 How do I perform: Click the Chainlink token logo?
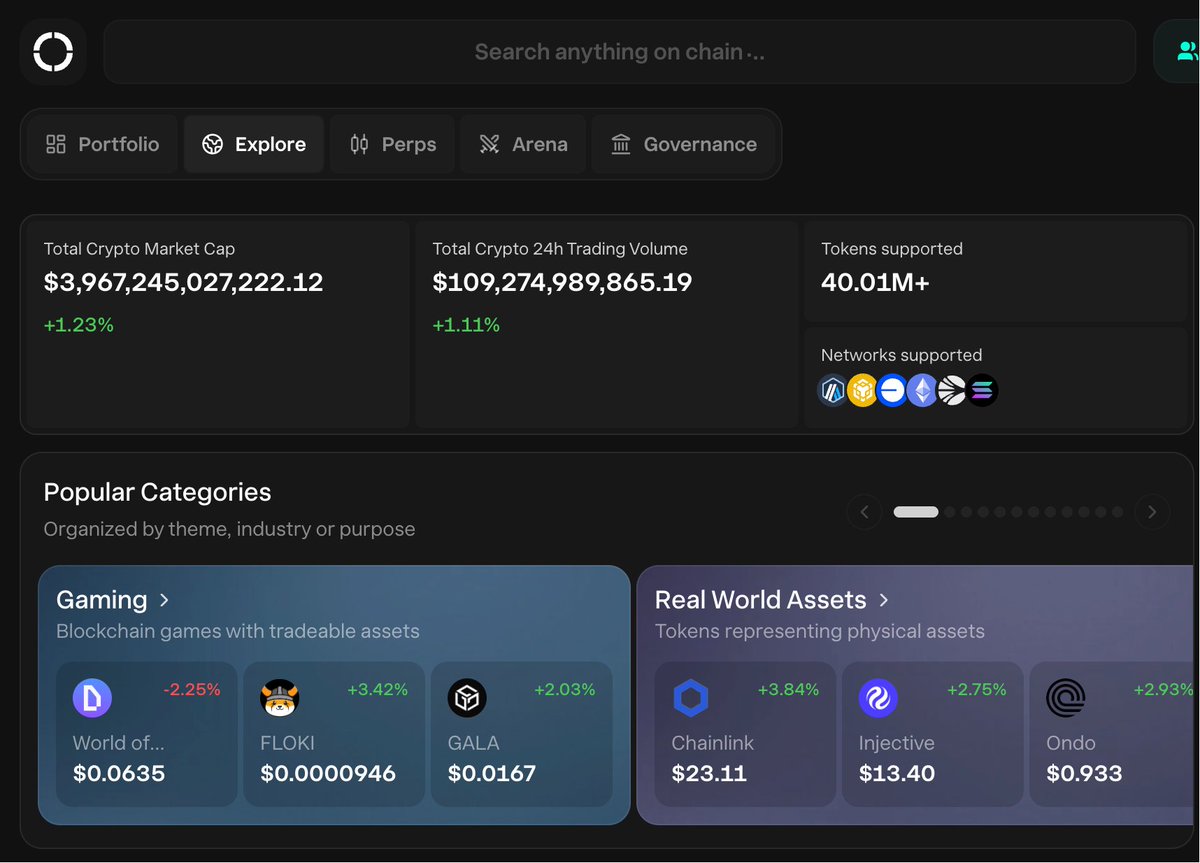[x=691, y=698]
